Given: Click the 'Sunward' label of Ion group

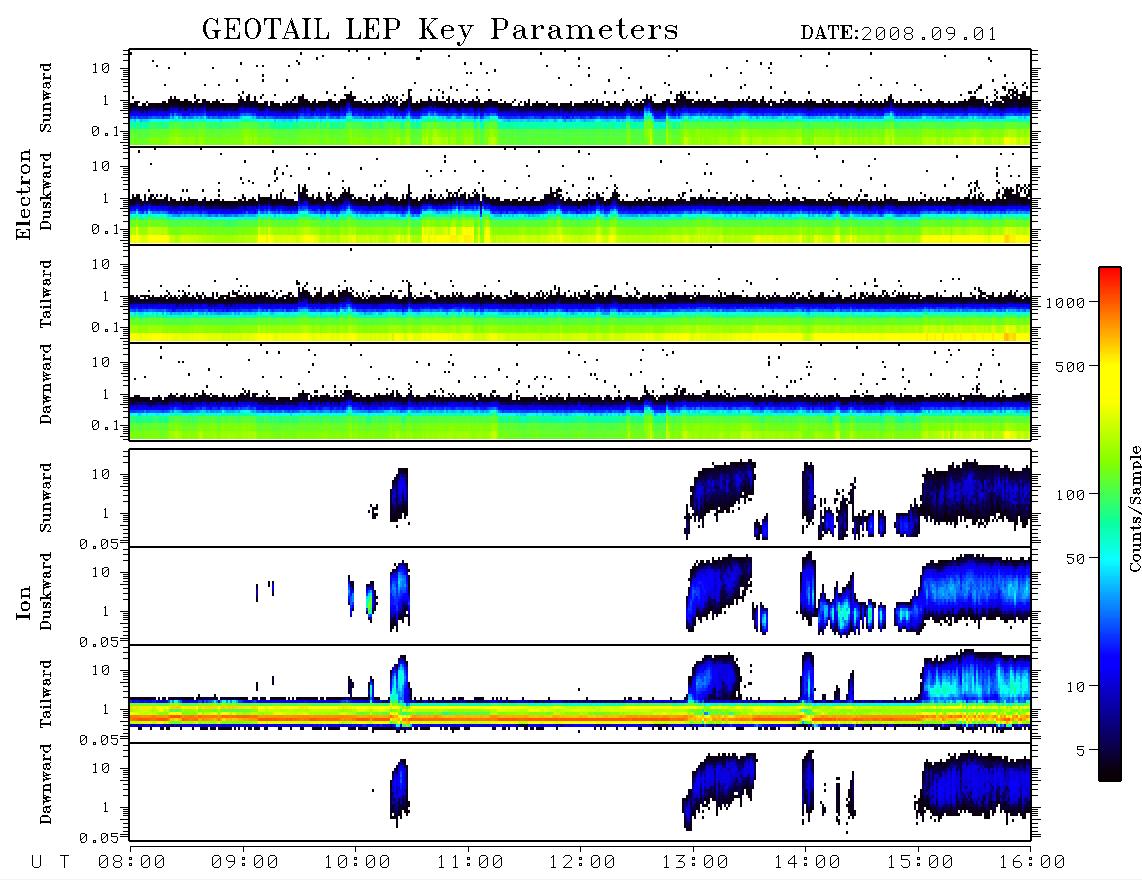Looking at the screenshot, I should (46, 498).
